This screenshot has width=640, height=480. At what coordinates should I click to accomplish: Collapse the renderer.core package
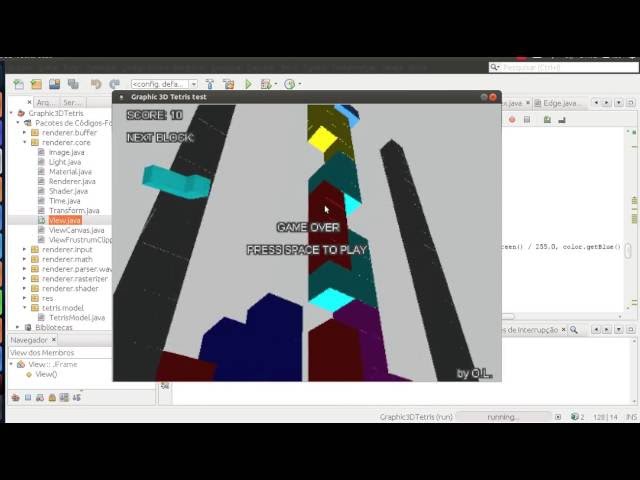point(24,142)
